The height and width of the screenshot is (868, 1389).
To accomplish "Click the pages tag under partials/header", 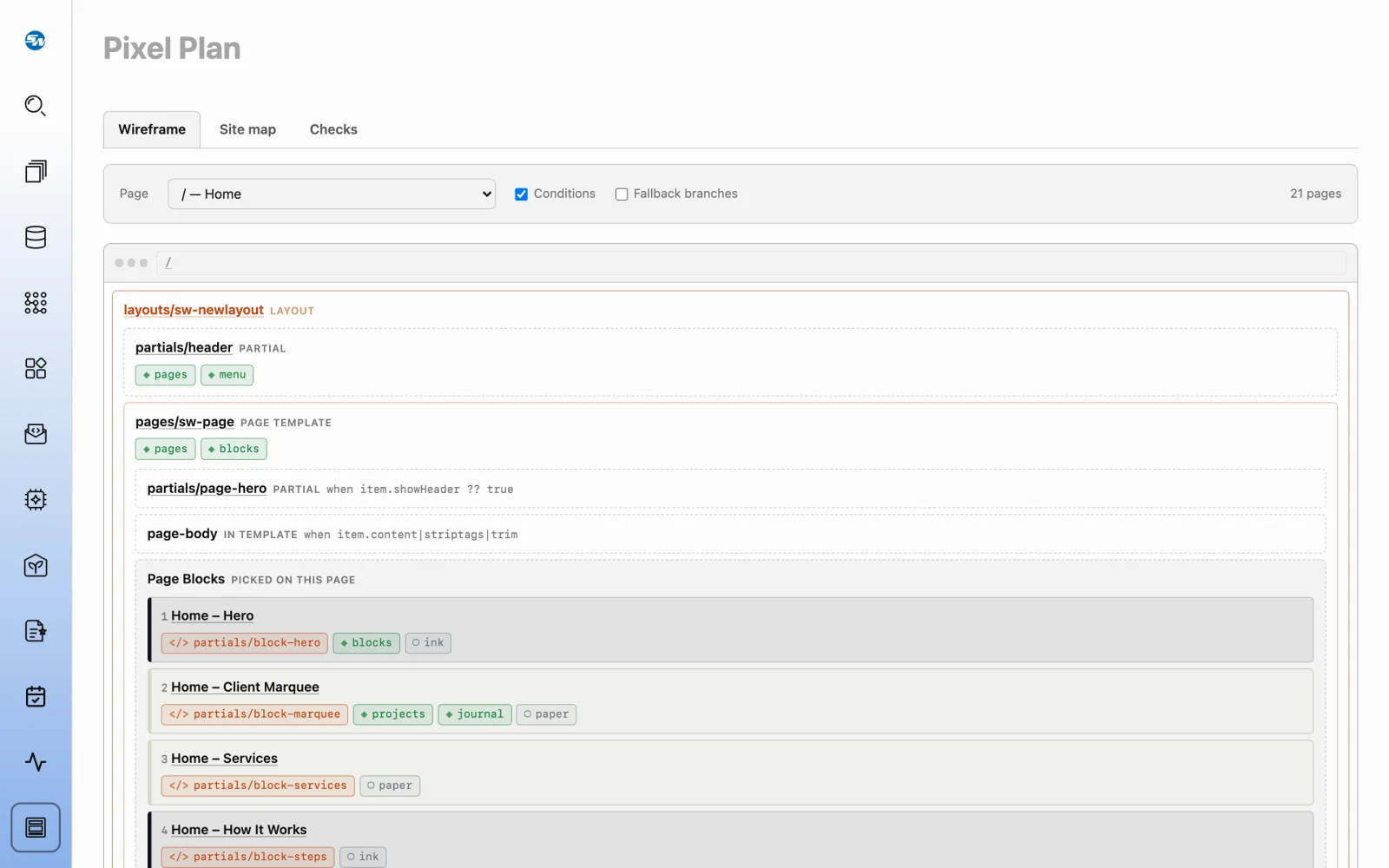I will point(165,375).
